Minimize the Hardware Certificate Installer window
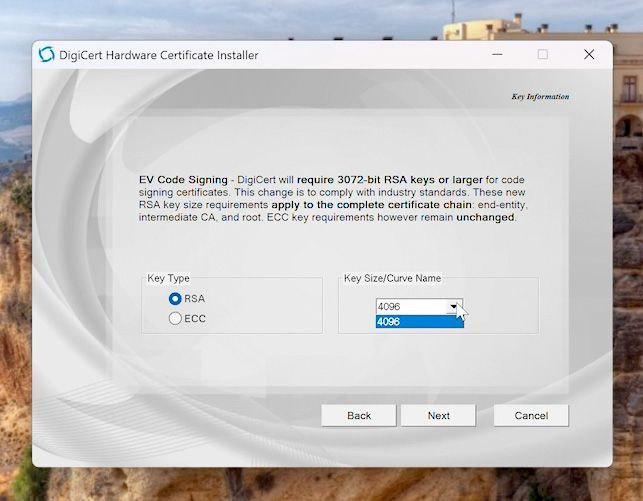The width and height of the screenshot is (643, 501). pyautogui.click(x=497, y=55)
